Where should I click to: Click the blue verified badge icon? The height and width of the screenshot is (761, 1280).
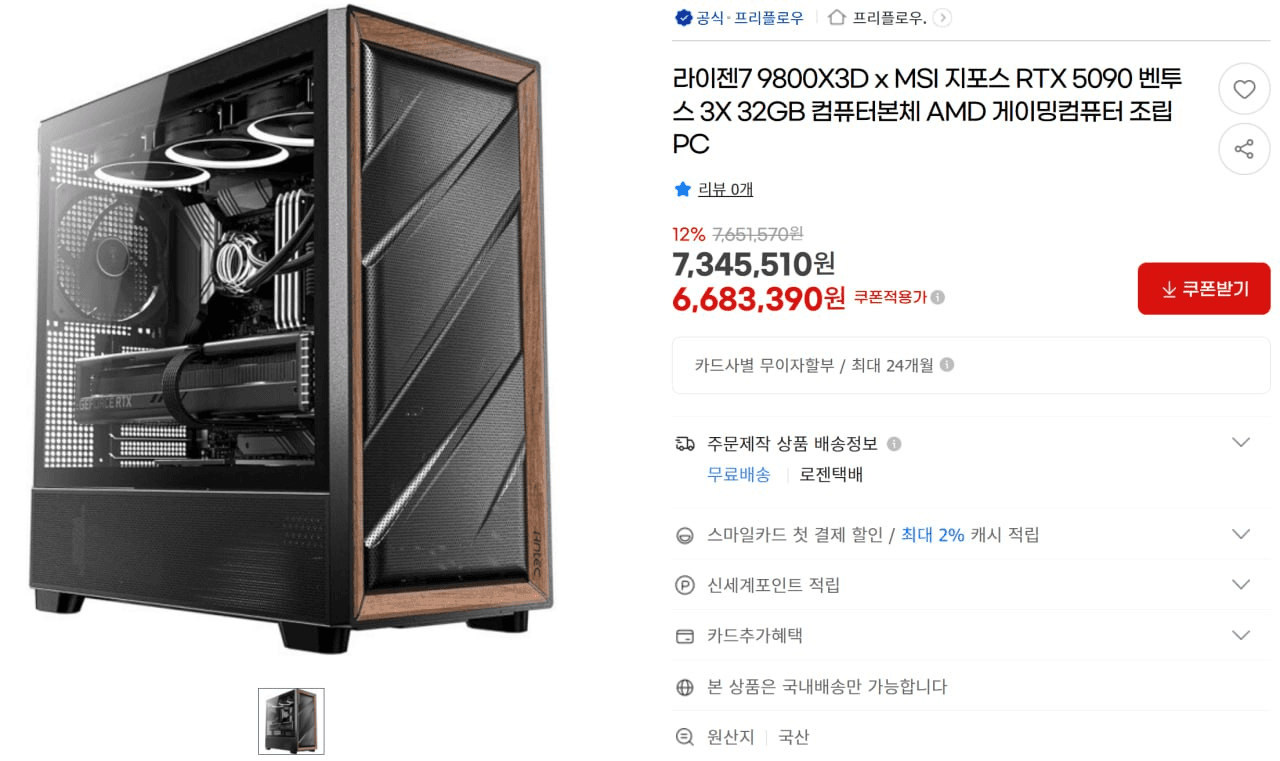684,18
